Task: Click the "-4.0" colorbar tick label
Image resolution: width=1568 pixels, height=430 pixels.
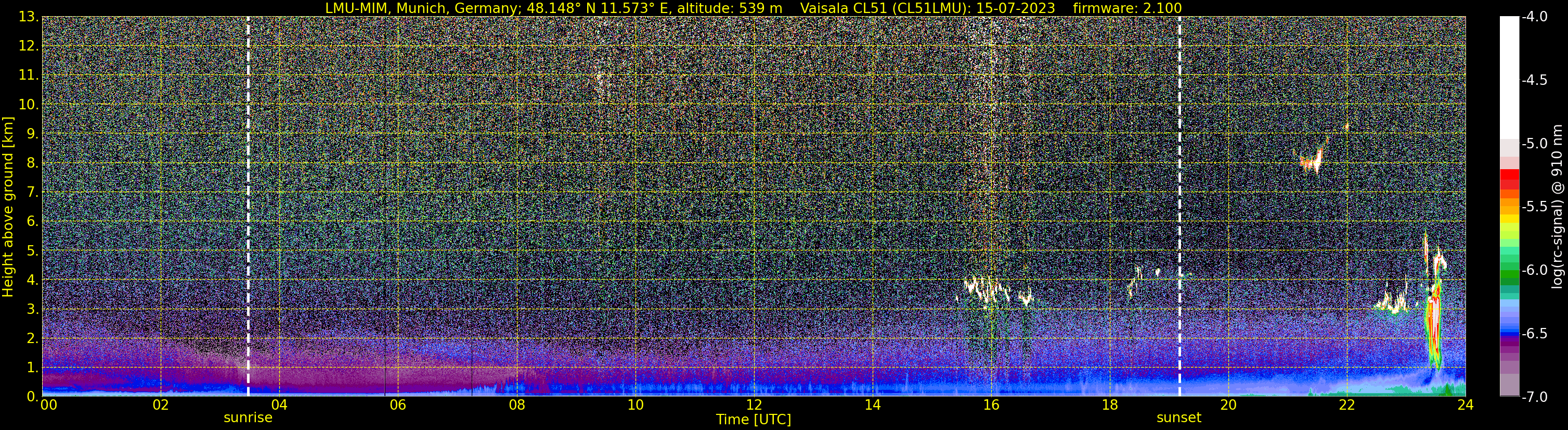Action: click(x=1534, y=17)
